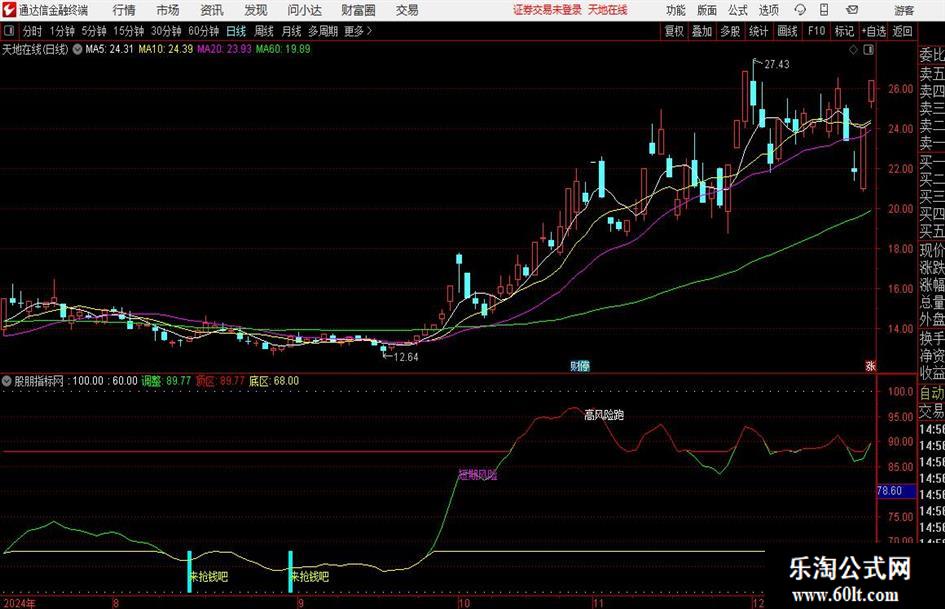Expand the 股朋指标网 indicator round arrow
The image size is (945, 609).
tap(7, 381)
